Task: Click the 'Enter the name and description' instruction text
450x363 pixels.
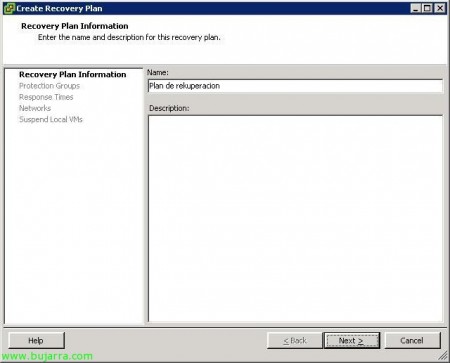Action: (129, 37)
